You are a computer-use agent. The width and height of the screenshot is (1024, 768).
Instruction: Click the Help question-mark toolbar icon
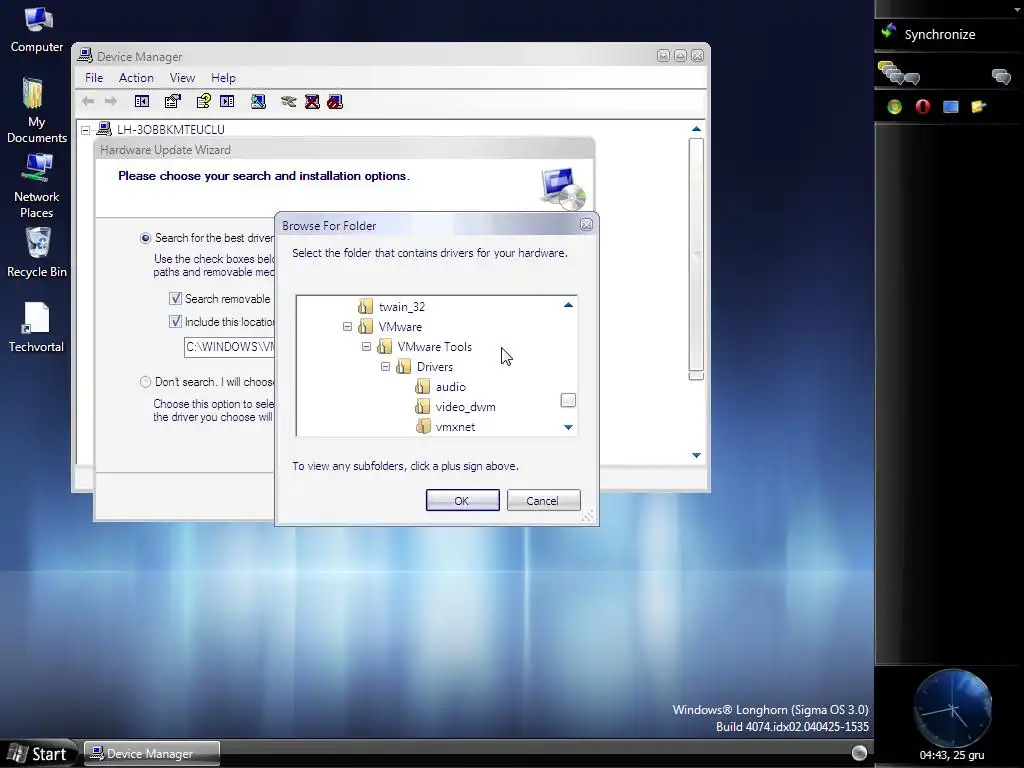click(204, 101)
